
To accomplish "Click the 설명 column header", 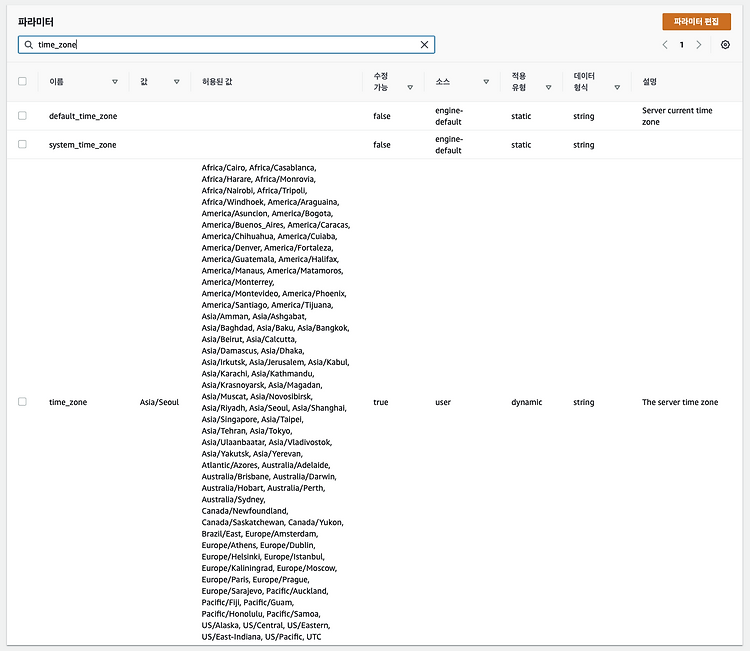I will (x=649, y=82).
